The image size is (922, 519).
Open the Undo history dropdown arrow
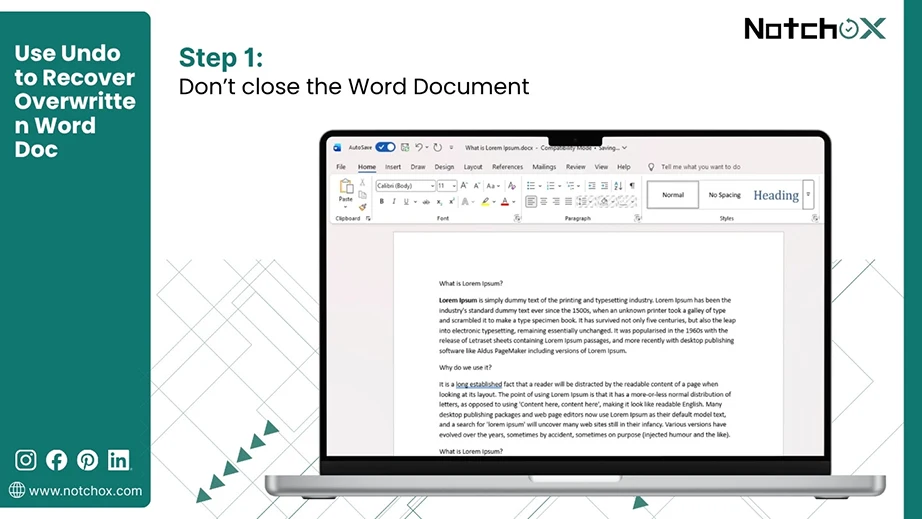pyautogui.click(x=427, y=148)
